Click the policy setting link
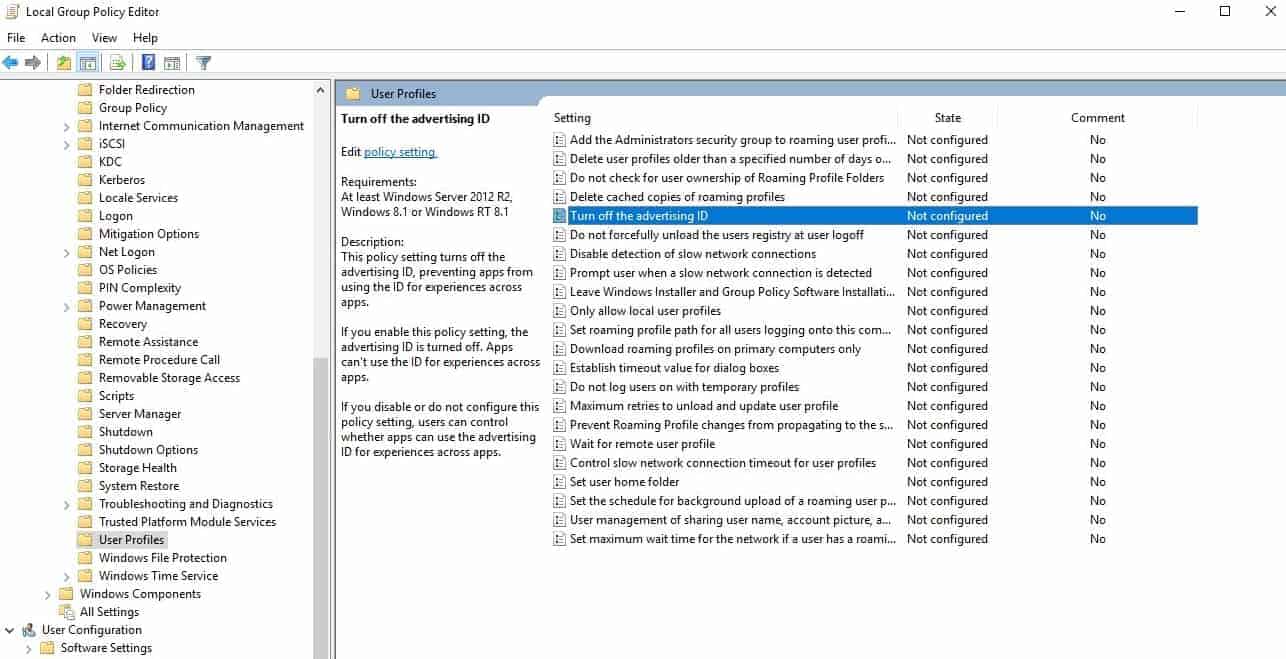 400,152
